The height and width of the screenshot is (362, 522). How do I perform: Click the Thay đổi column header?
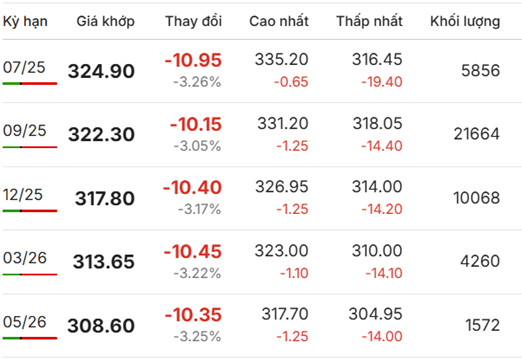coord(193,21)
